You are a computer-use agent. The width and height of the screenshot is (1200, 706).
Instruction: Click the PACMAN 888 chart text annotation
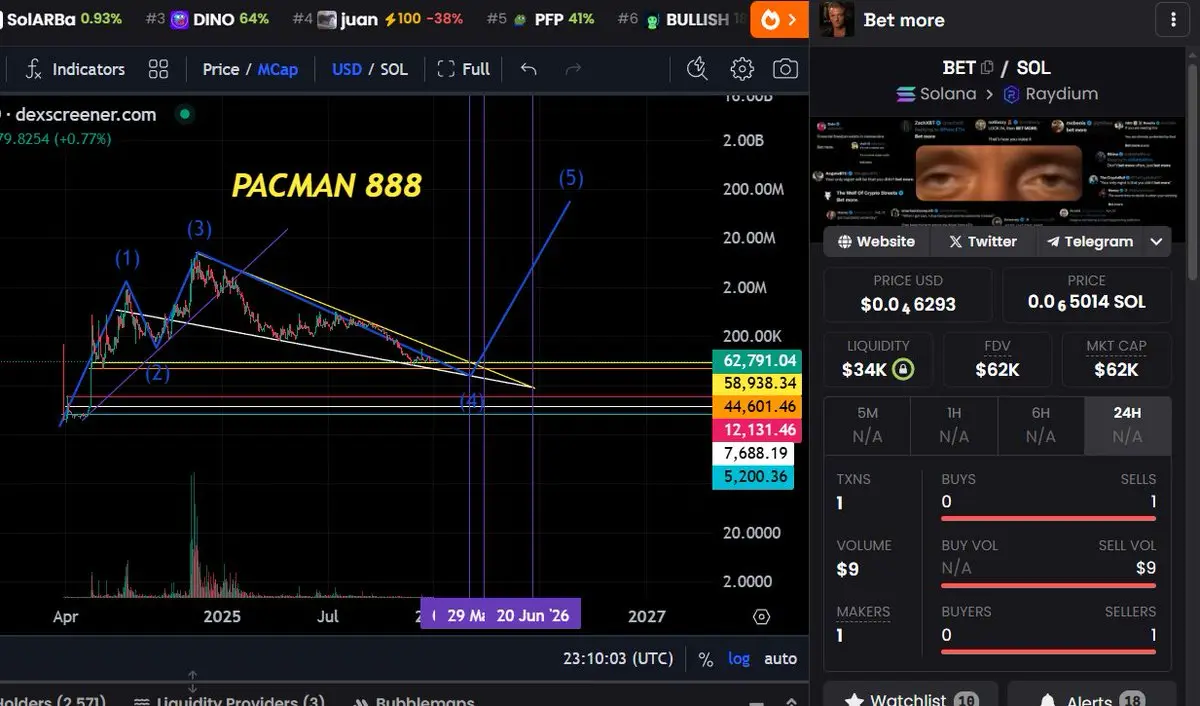327,186
